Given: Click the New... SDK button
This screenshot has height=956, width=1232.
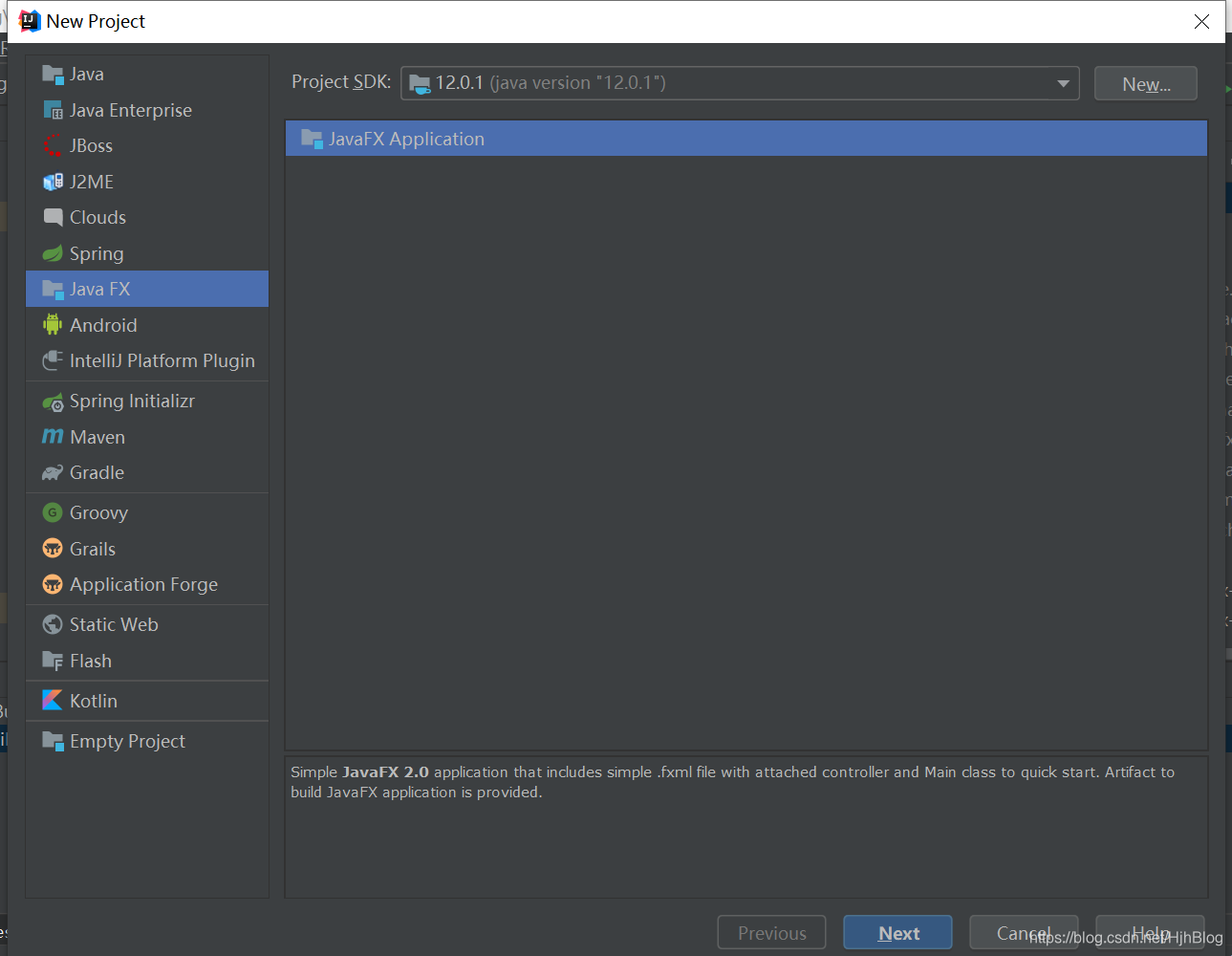Looking at the screenshot, I should [1145, 83].
